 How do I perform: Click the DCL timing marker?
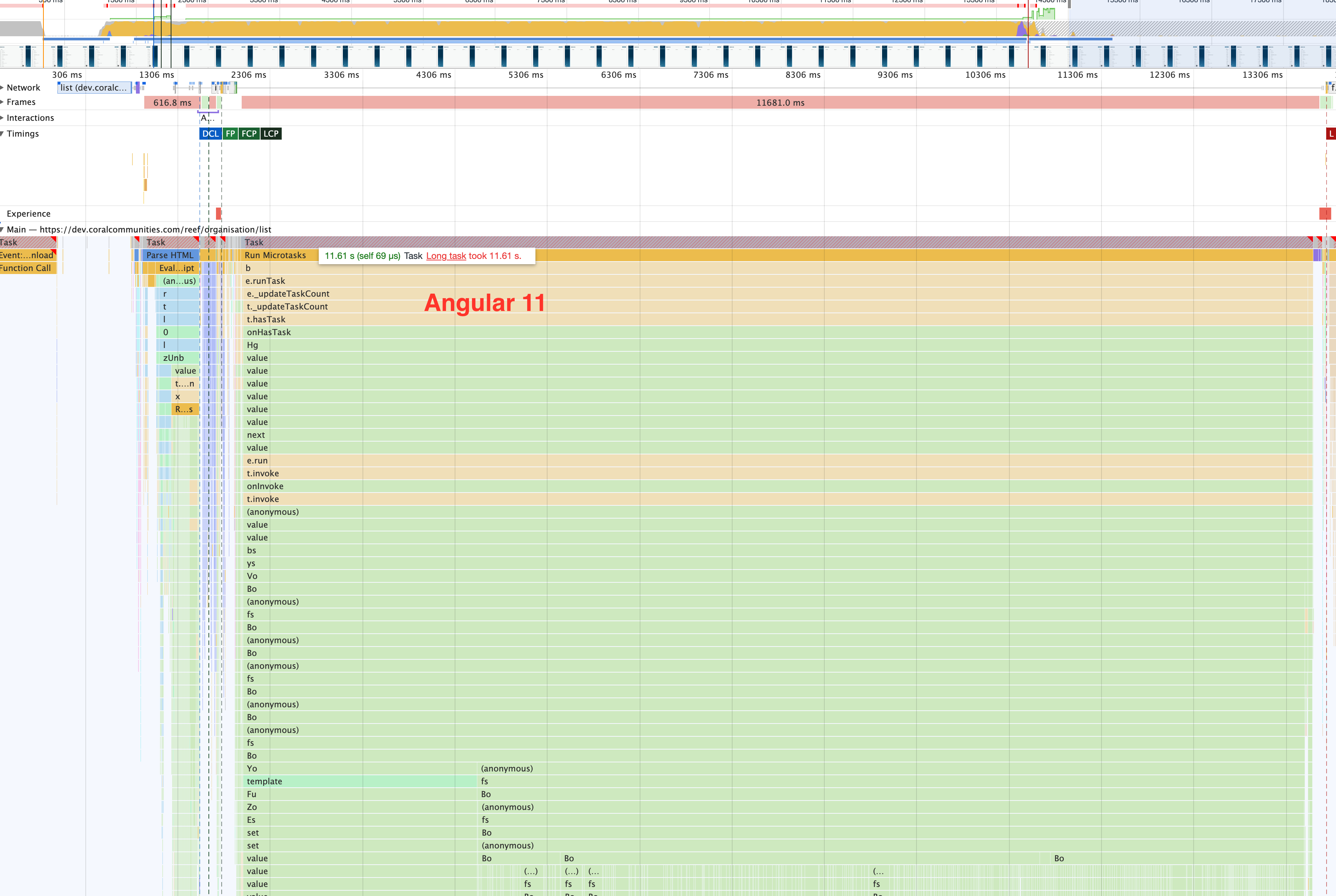(210, 134)
